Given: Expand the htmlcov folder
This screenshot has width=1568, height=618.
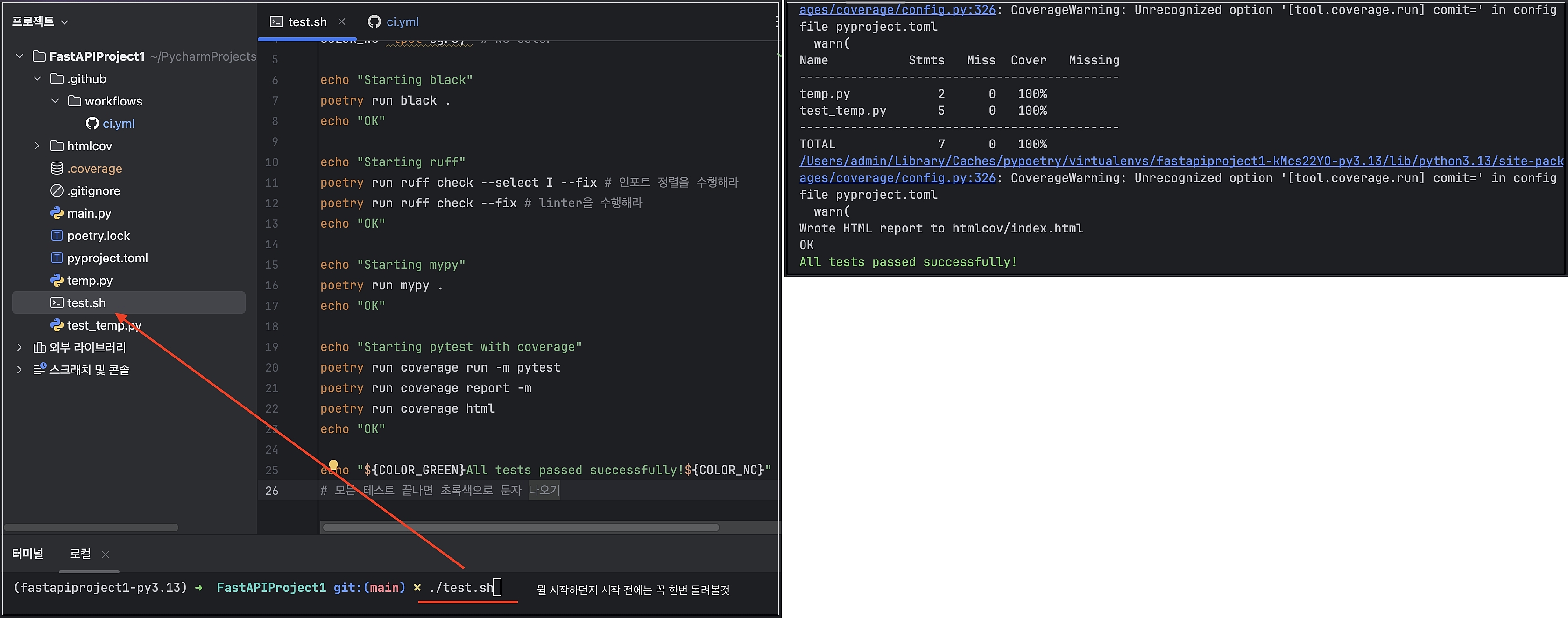Looking at the screenshot, I should coord(37,146).
